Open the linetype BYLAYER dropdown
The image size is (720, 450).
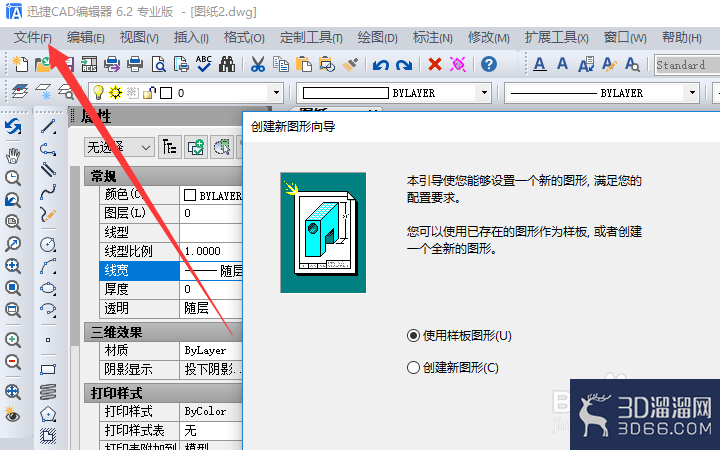click(x=692, y=93)
